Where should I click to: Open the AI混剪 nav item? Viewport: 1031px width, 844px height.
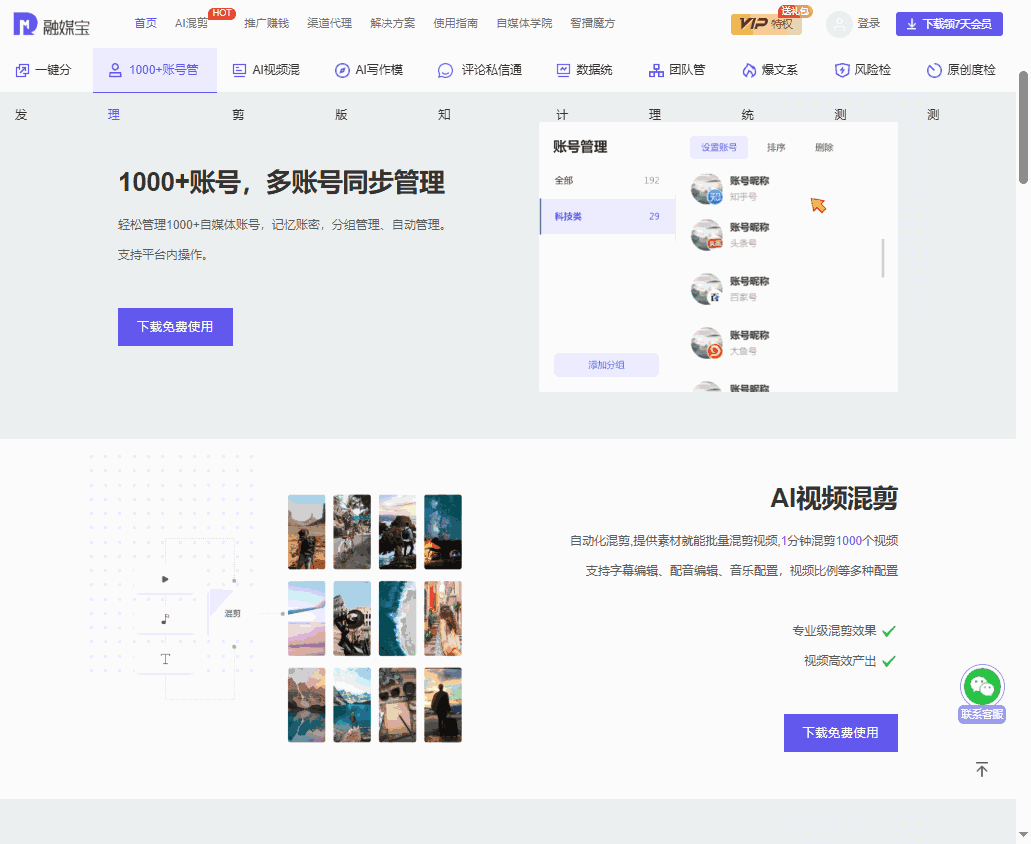point(191,23)
